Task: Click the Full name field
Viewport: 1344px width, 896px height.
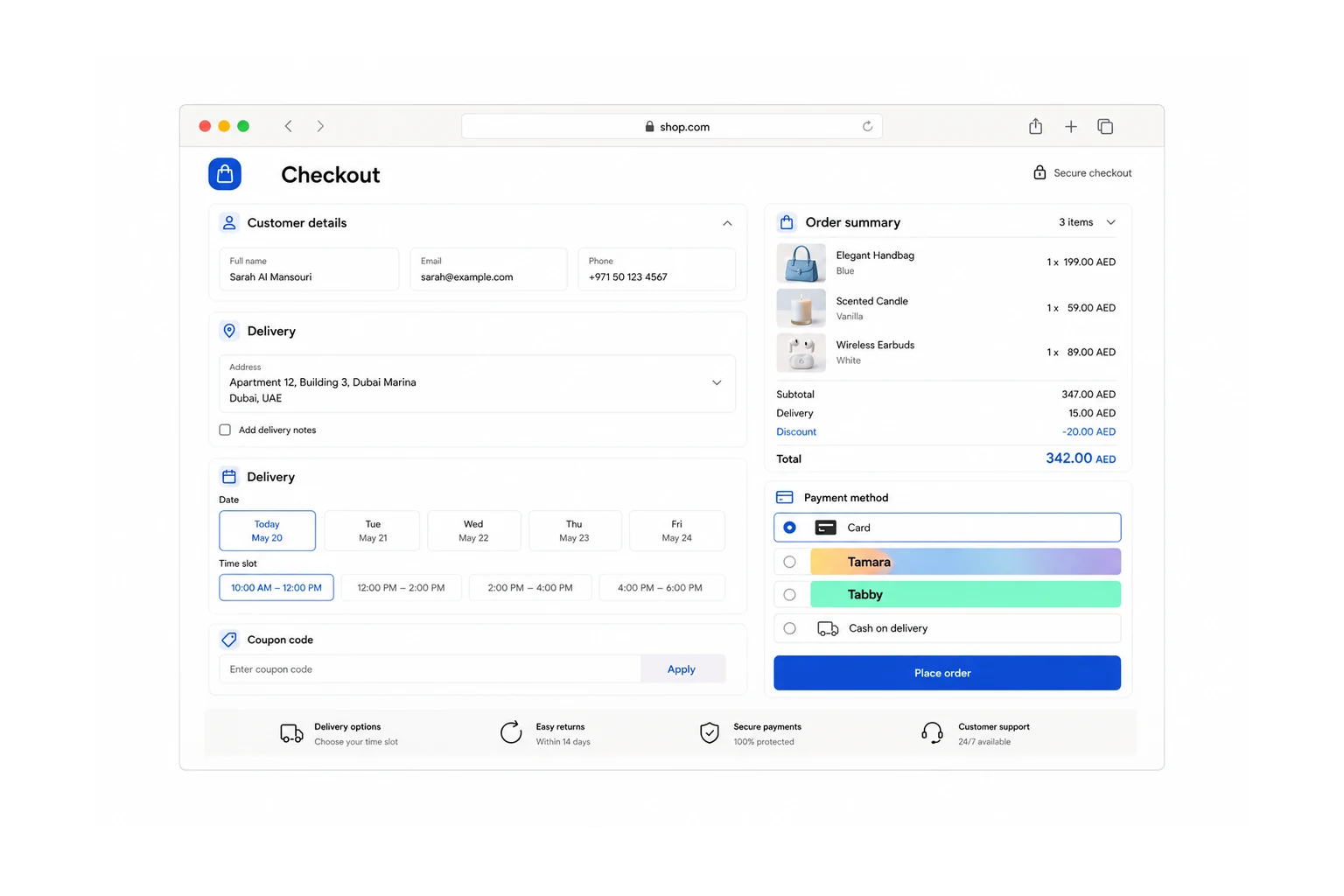Action: (x=309, y=269)
